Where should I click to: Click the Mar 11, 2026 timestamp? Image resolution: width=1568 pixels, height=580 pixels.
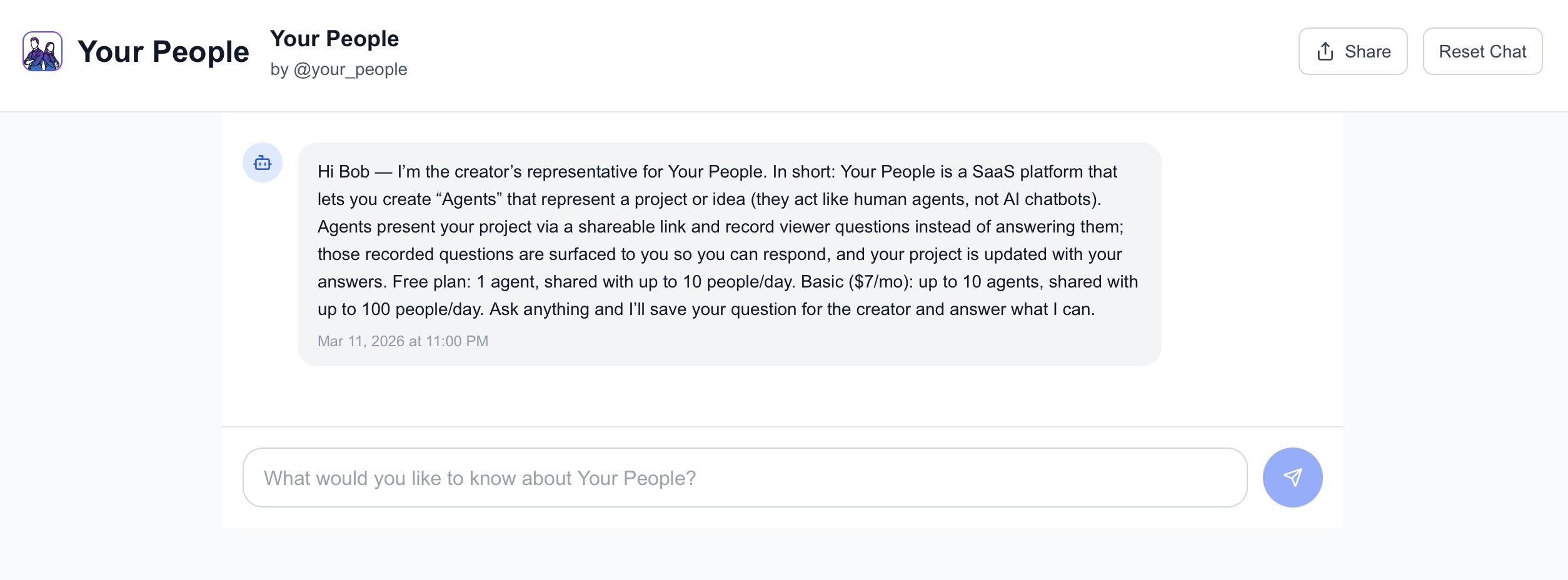pyautogui.click(x=403, y=341)
